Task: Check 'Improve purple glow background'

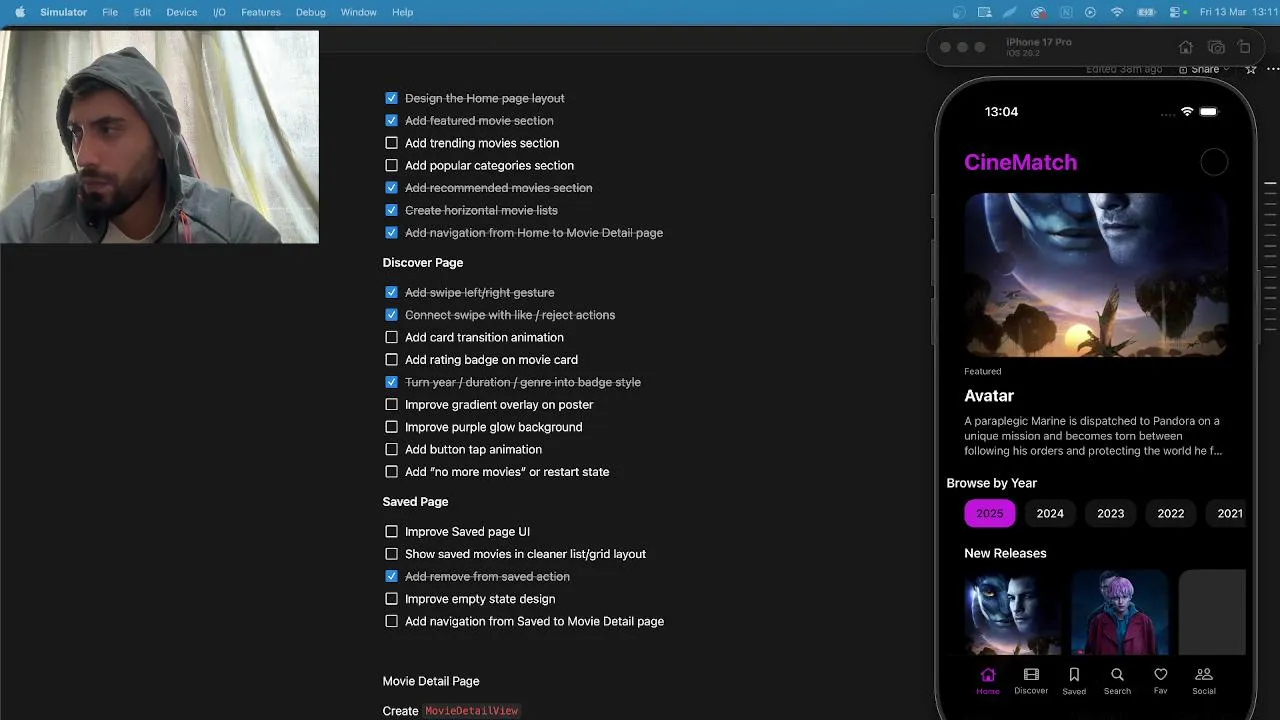Action: click(391, 427)
